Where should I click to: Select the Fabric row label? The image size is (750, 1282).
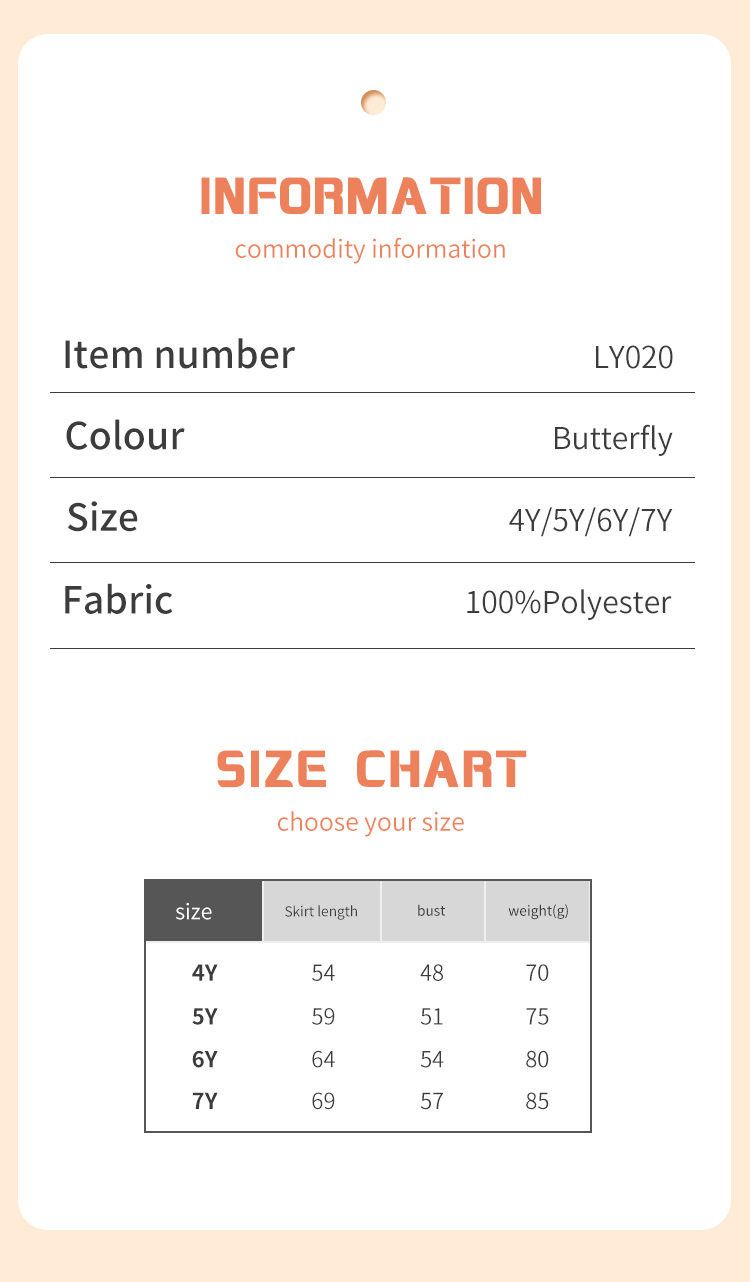(118, 600)
